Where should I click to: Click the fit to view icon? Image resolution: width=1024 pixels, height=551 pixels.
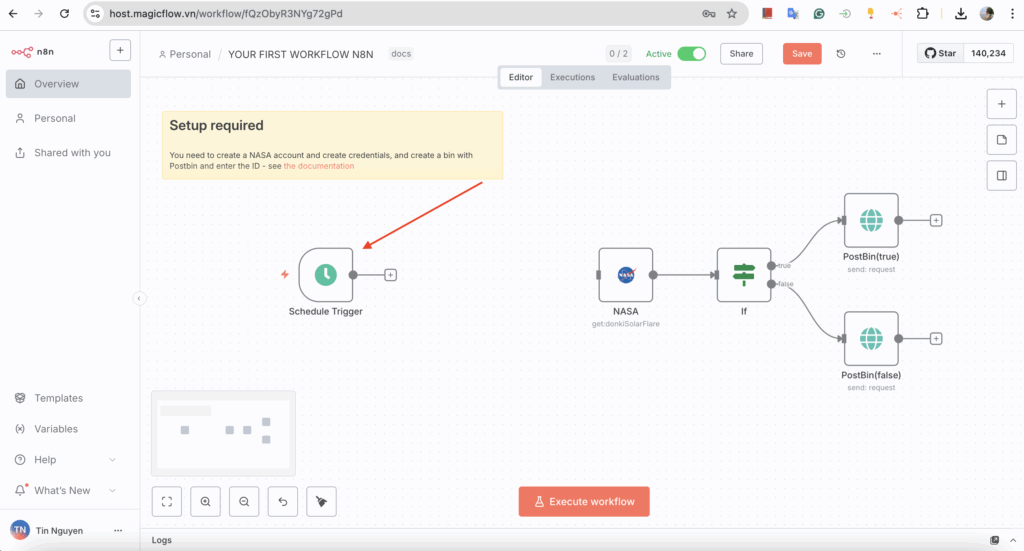tap(167, 502)
